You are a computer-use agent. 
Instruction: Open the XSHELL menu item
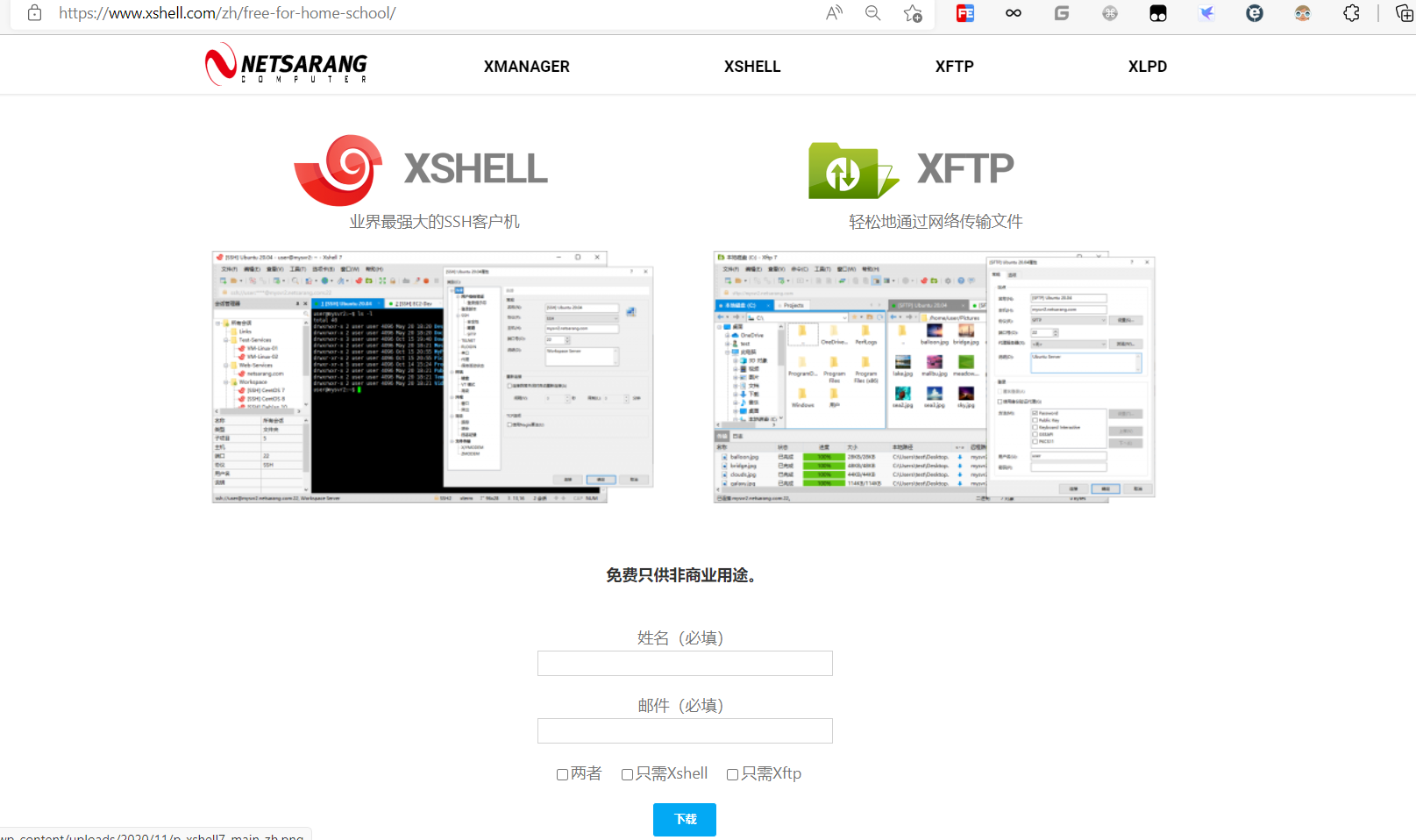(752, 67)
